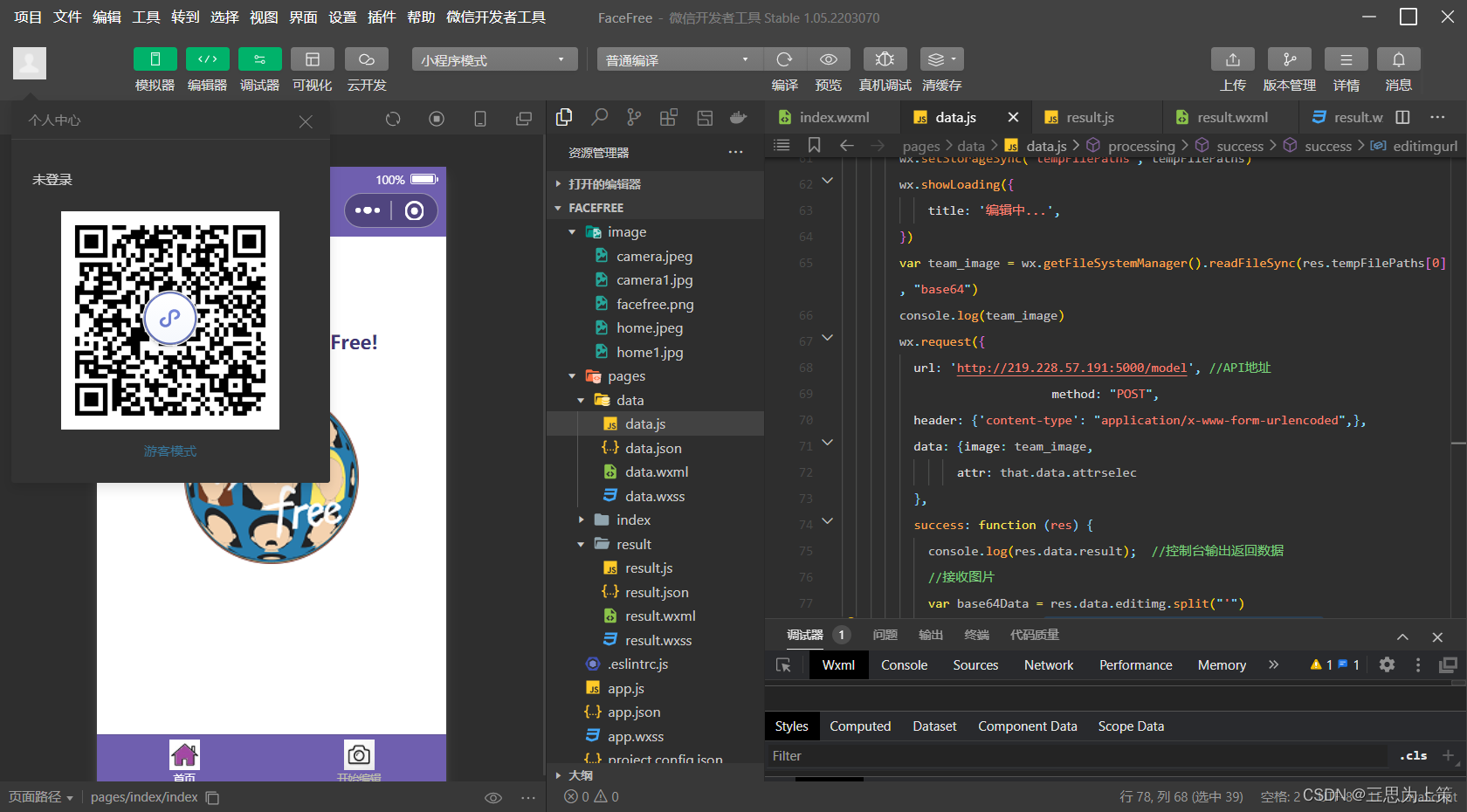Open the Console devtools tab
This screenshot has width=1467, height=812.
pos(904,665)
